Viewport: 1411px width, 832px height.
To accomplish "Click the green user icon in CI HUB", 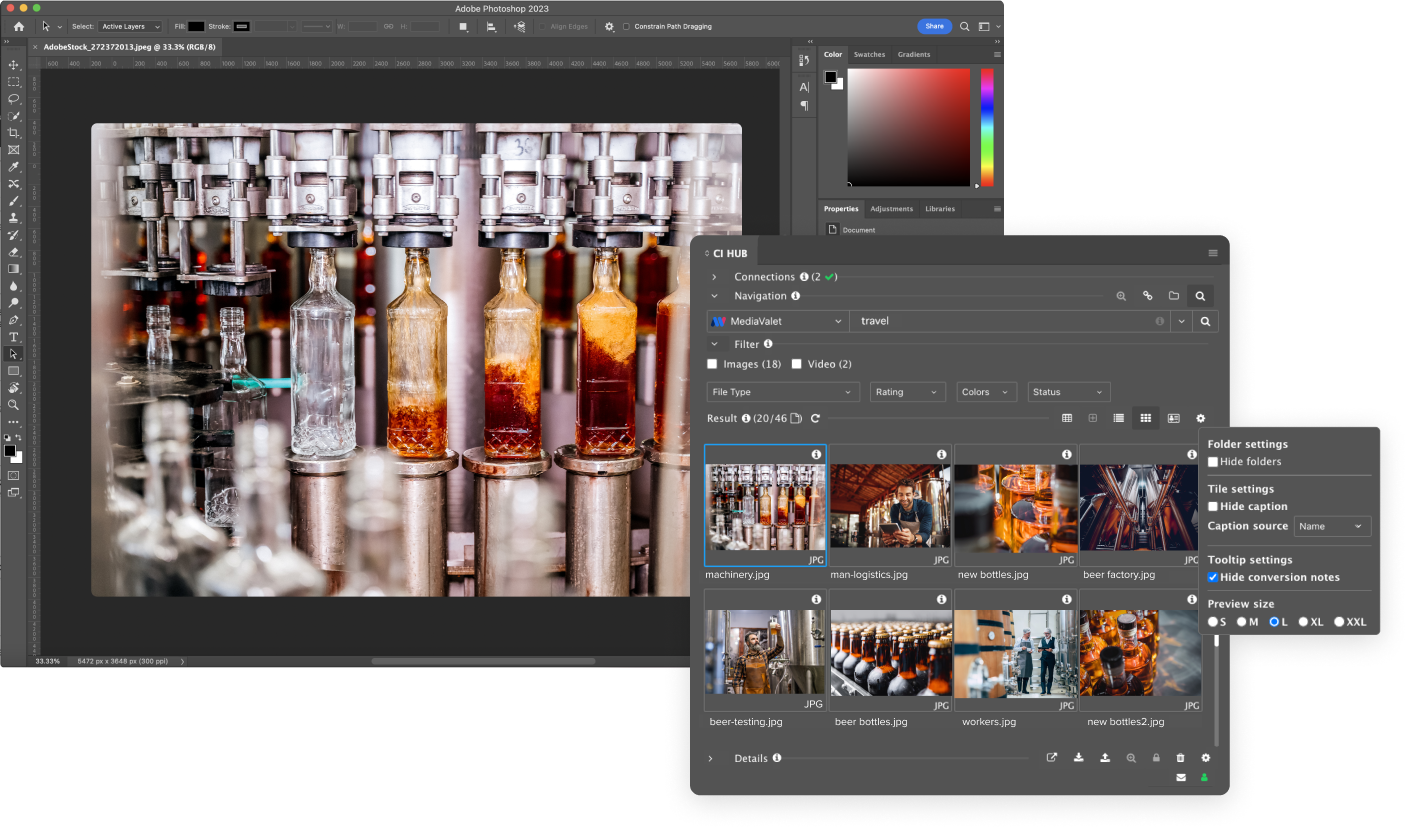I will pyautogui.click(x=1205, y=777).
